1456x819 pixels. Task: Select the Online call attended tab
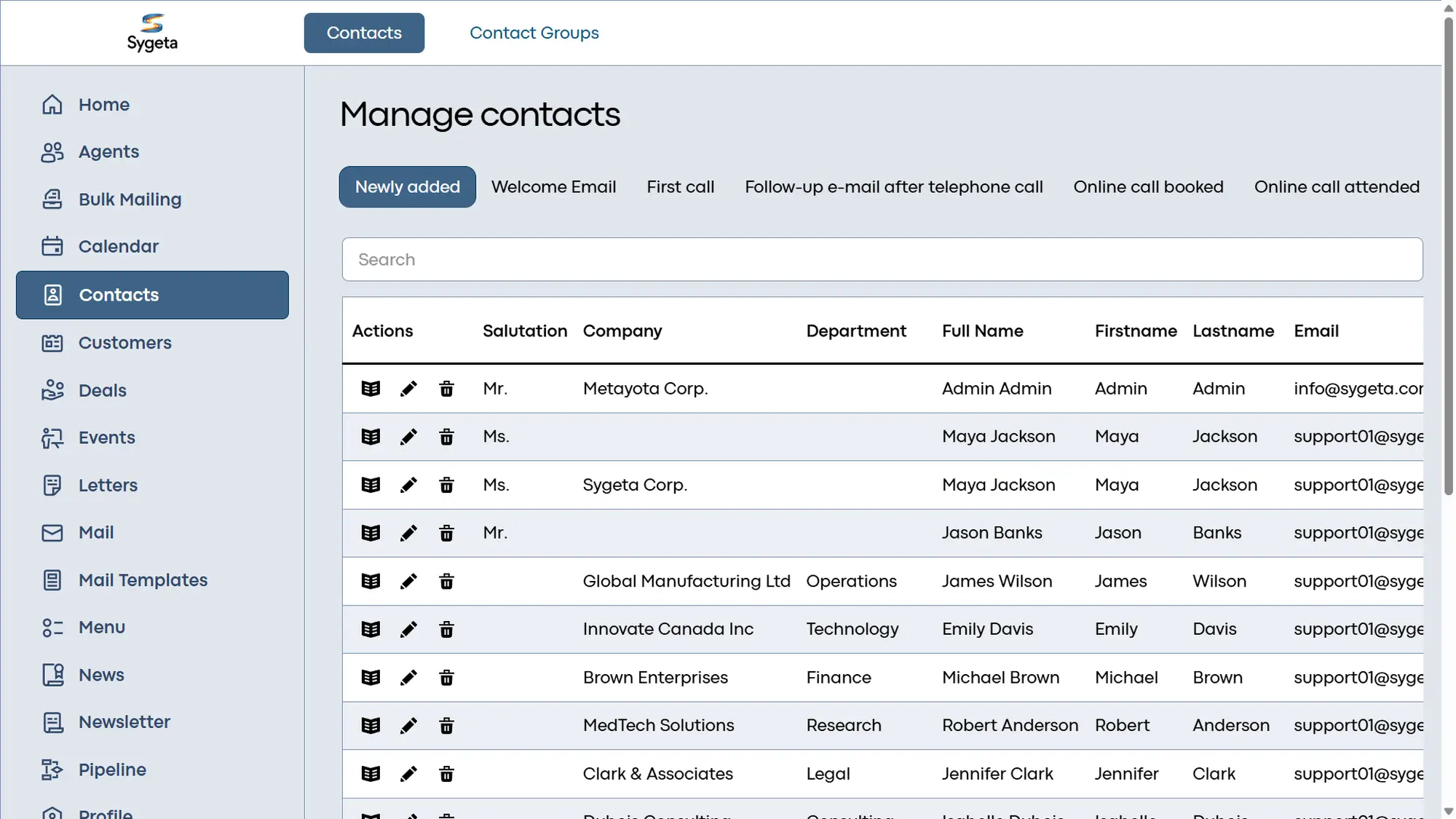pyautogui.click(x=1337, y=187)
